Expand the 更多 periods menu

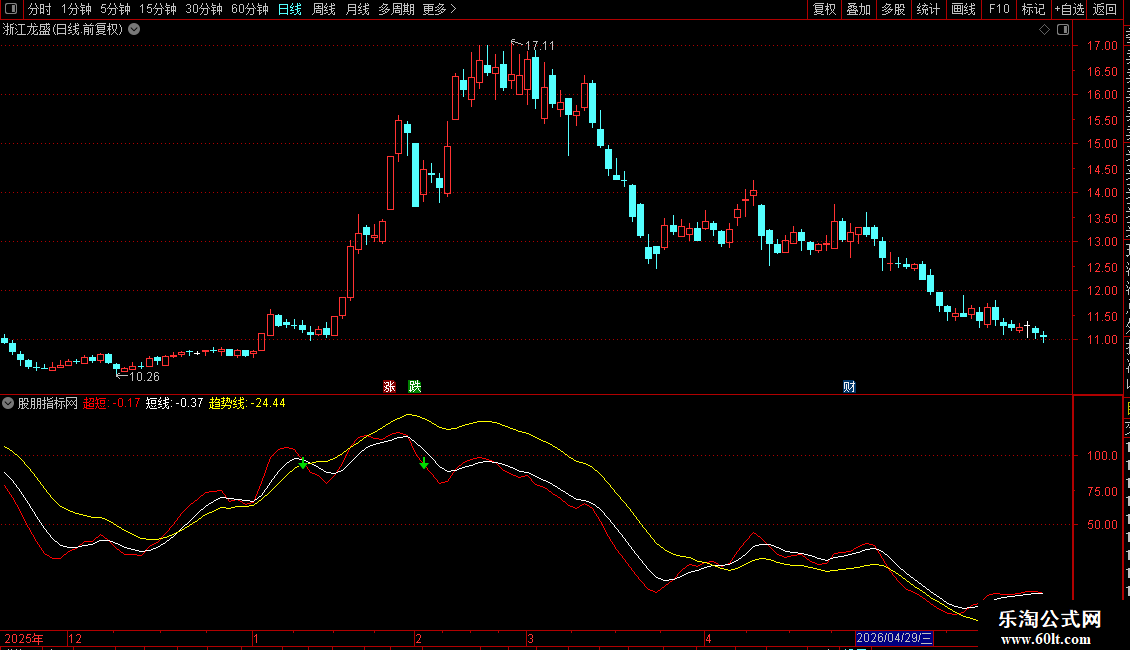(x=439, y=9)
